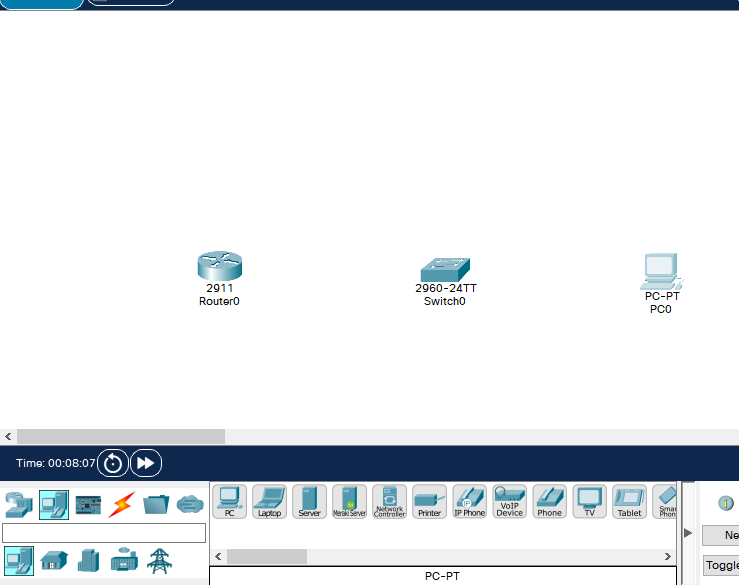Viewport: 739px width, 585px height.
Task: Select the PC-PT PC0 device
Action: click(661, 272)
